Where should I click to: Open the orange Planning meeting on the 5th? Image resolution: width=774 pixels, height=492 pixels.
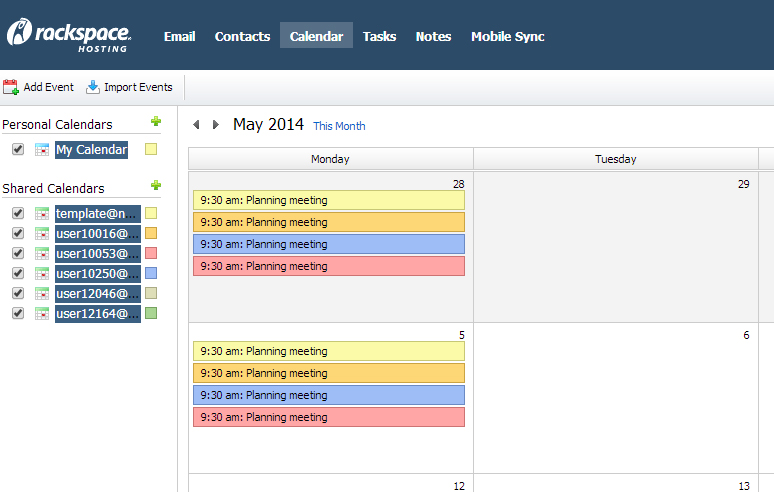pos(328,373)
